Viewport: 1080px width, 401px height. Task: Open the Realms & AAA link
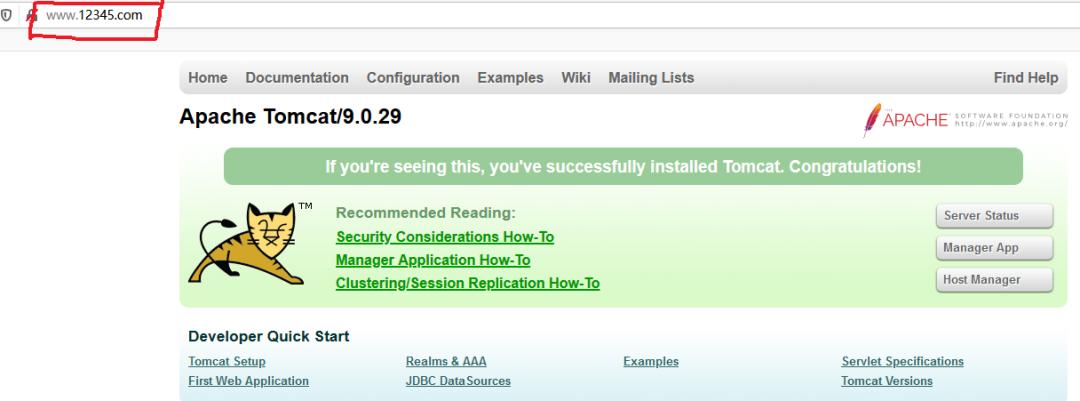[x=446, y=362]
